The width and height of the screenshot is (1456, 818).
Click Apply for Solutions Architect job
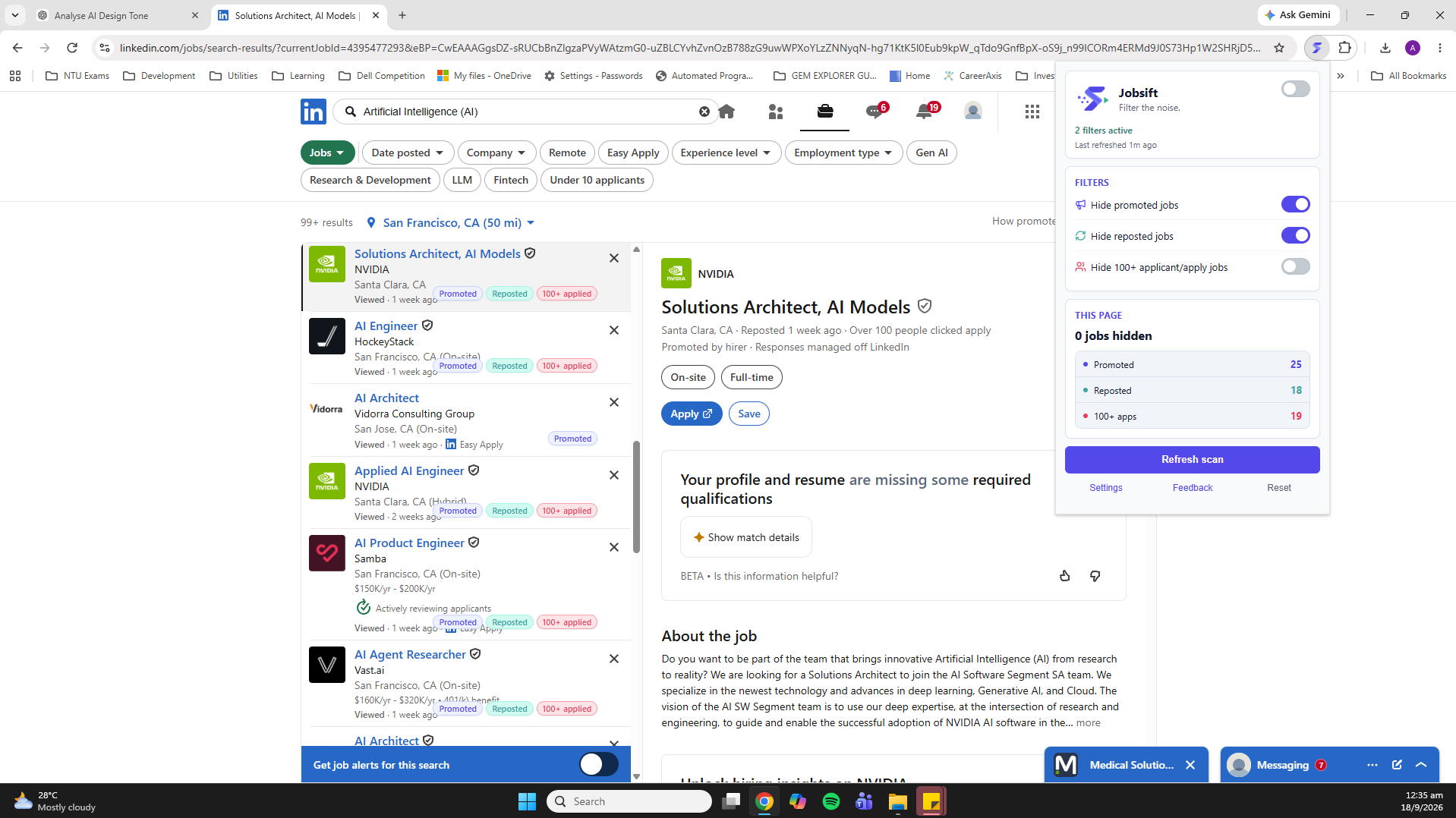691,414
